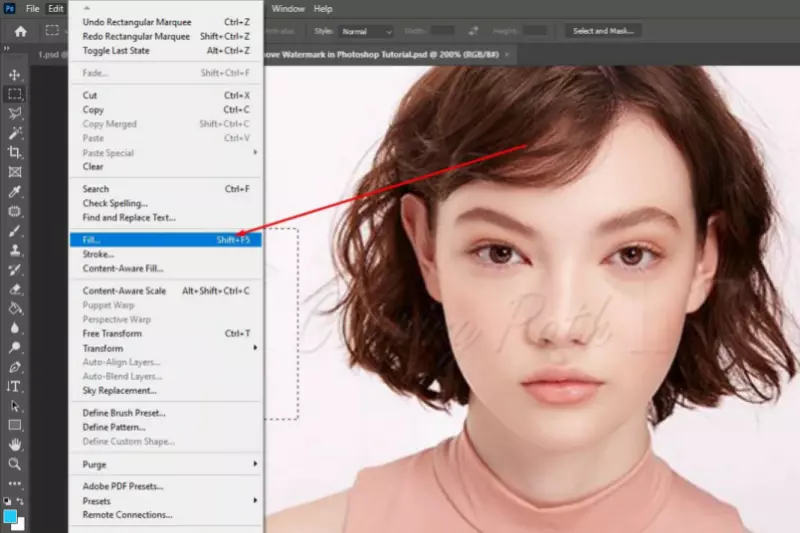Viewport: 800px width, 533px height.
Task: Choose Find and Replace Text...
Action: point(165,217)
